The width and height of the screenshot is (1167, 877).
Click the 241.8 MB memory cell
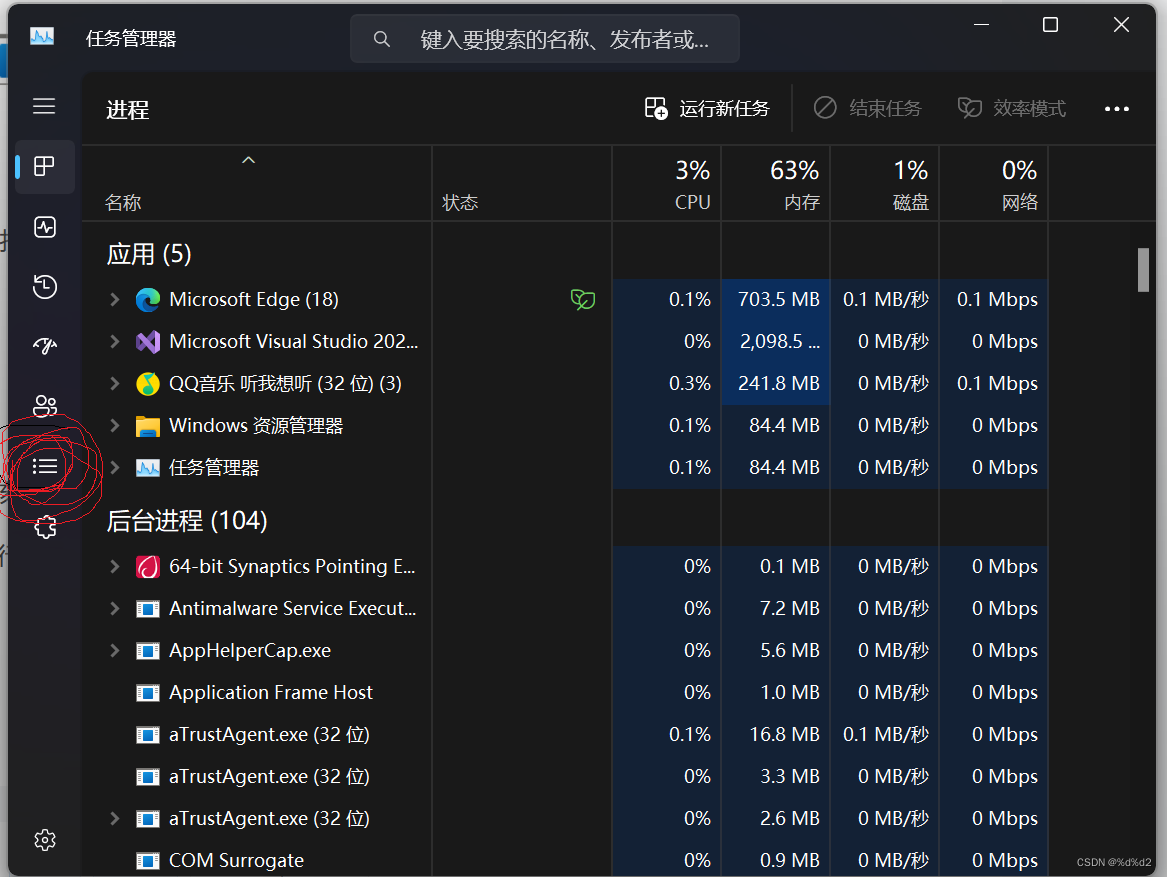click(776, 383)
